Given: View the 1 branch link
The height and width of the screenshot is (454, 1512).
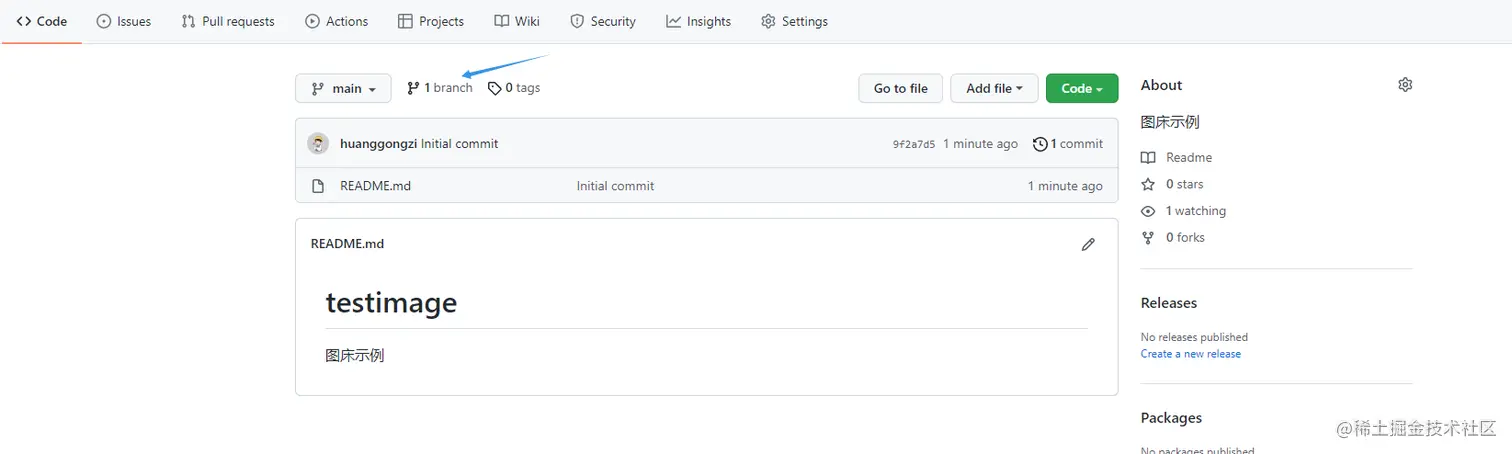Looking at the screenshot, I should click(440, 88).
